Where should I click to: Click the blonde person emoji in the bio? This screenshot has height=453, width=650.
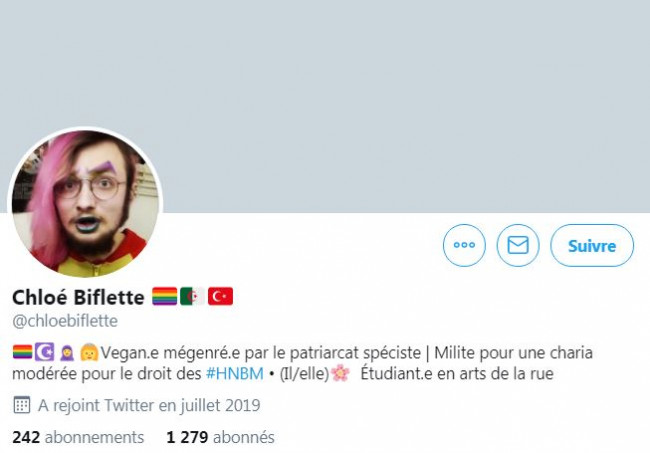click(x=89, y=352)
